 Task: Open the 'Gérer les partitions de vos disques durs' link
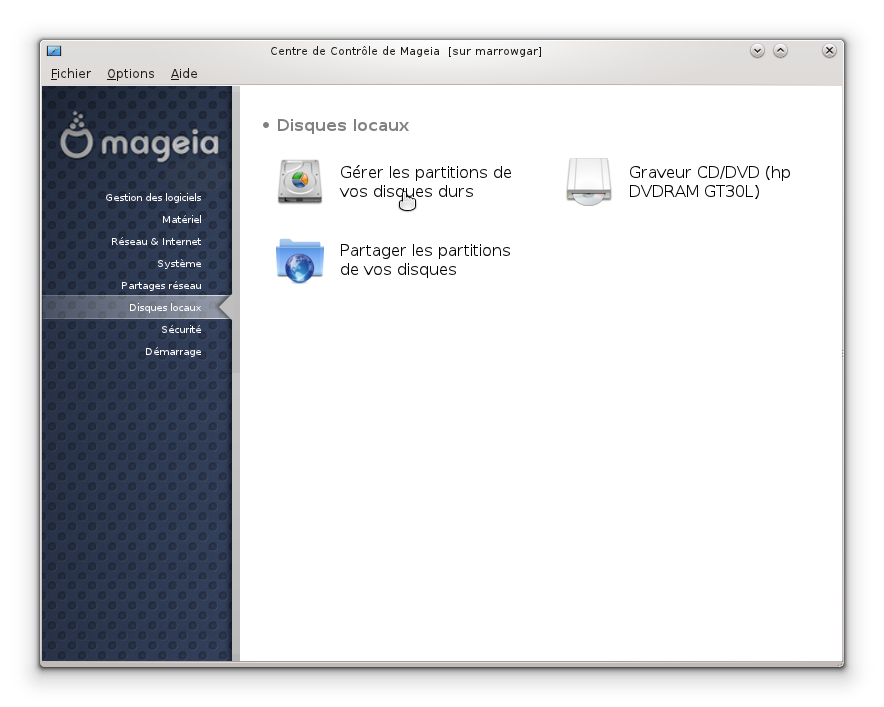pos(425,182)
